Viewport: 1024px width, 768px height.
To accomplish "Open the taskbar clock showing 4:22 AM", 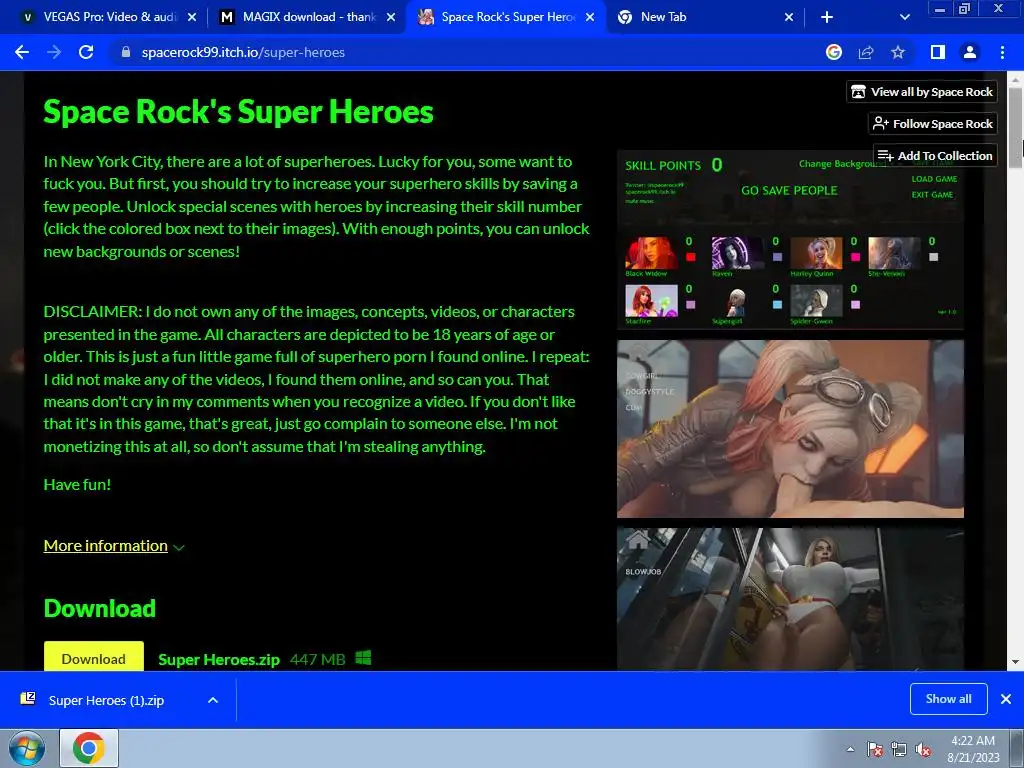I will (973, 749).
